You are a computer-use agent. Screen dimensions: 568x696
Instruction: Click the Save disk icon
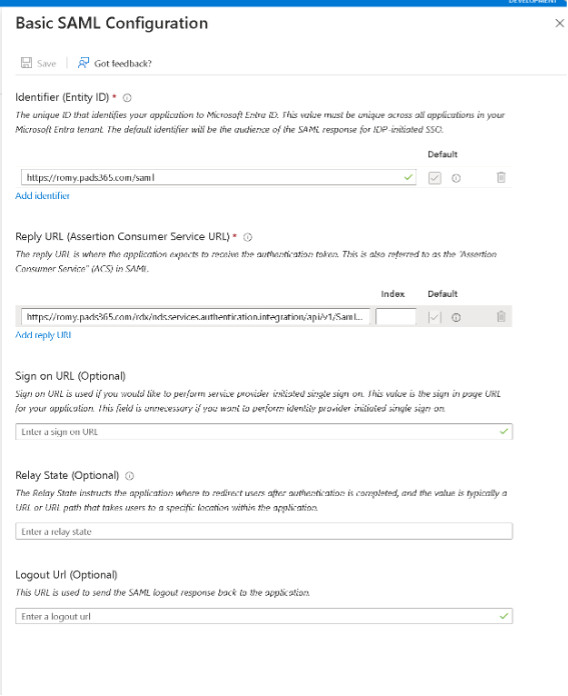27,63
